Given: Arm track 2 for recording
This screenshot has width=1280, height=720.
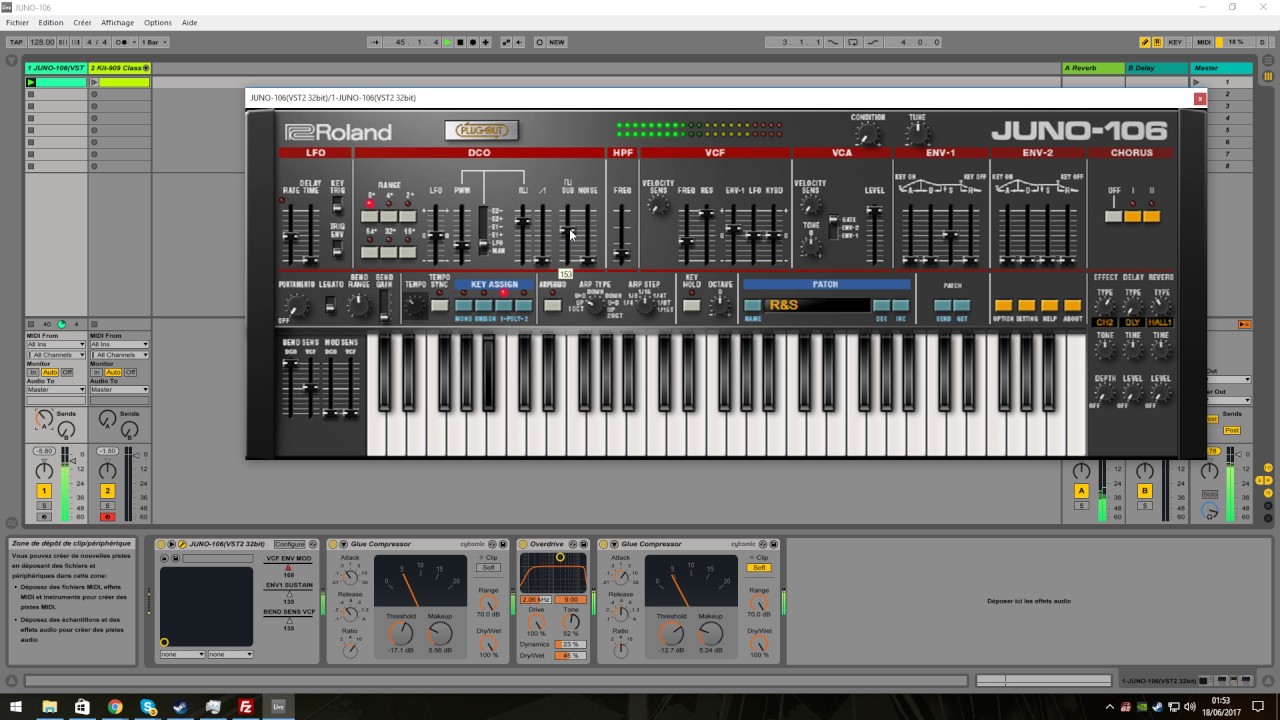Looking at the screenshot, I should (107, 516).
